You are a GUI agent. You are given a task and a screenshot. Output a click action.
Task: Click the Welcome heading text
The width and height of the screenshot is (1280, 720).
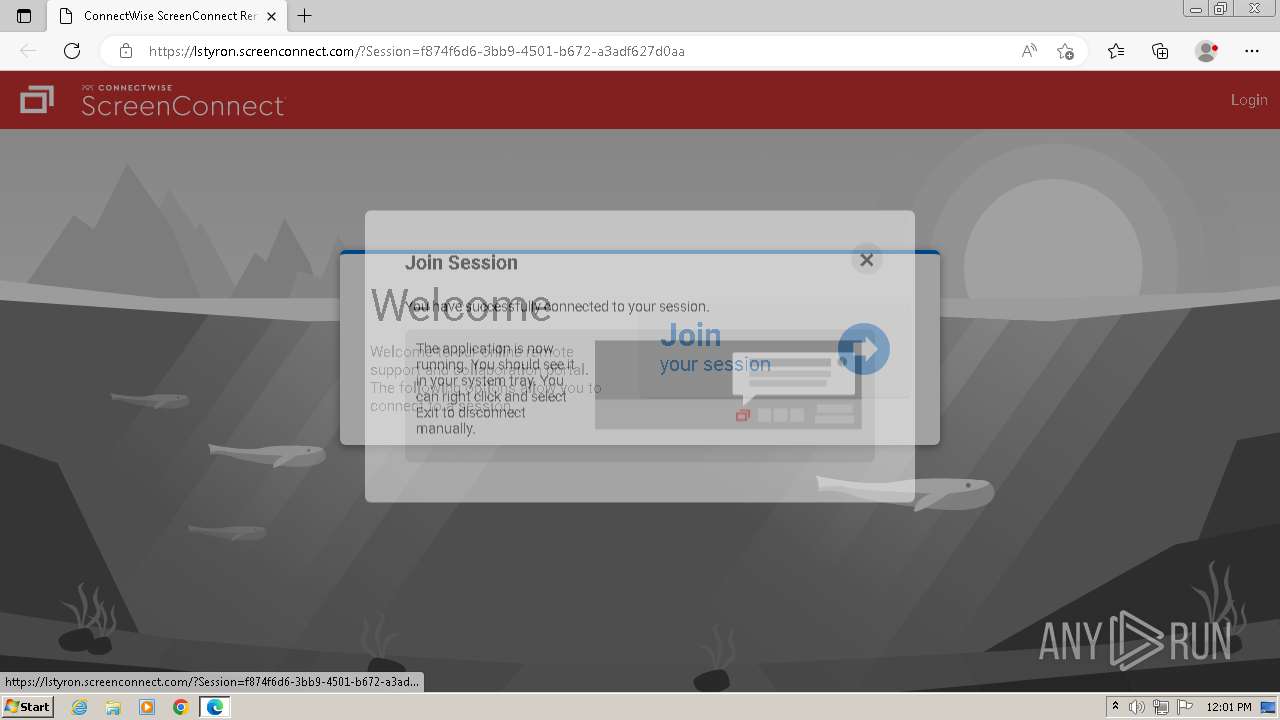pyautogui.click(x=461, y=305)
